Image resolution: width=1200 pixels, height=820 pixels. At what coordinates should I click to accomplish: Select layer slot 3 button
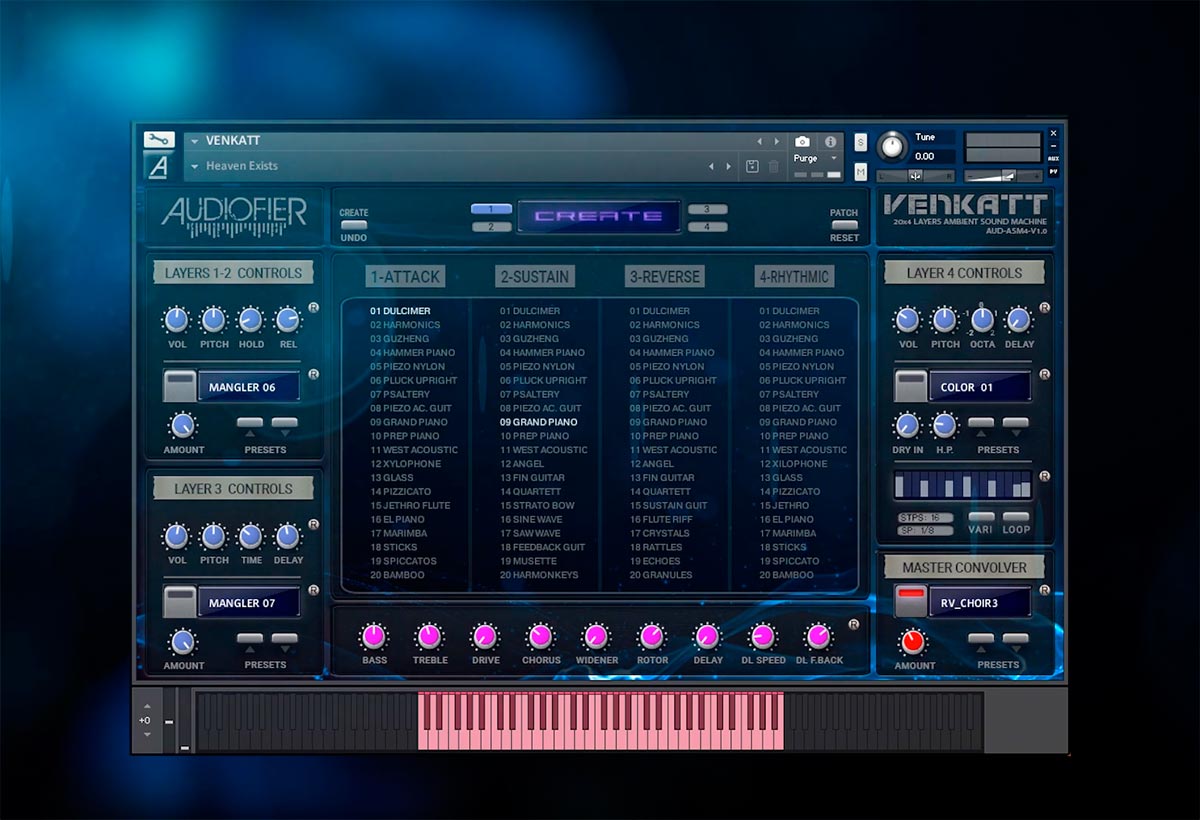pyautogui.click(x=707, y=209)
